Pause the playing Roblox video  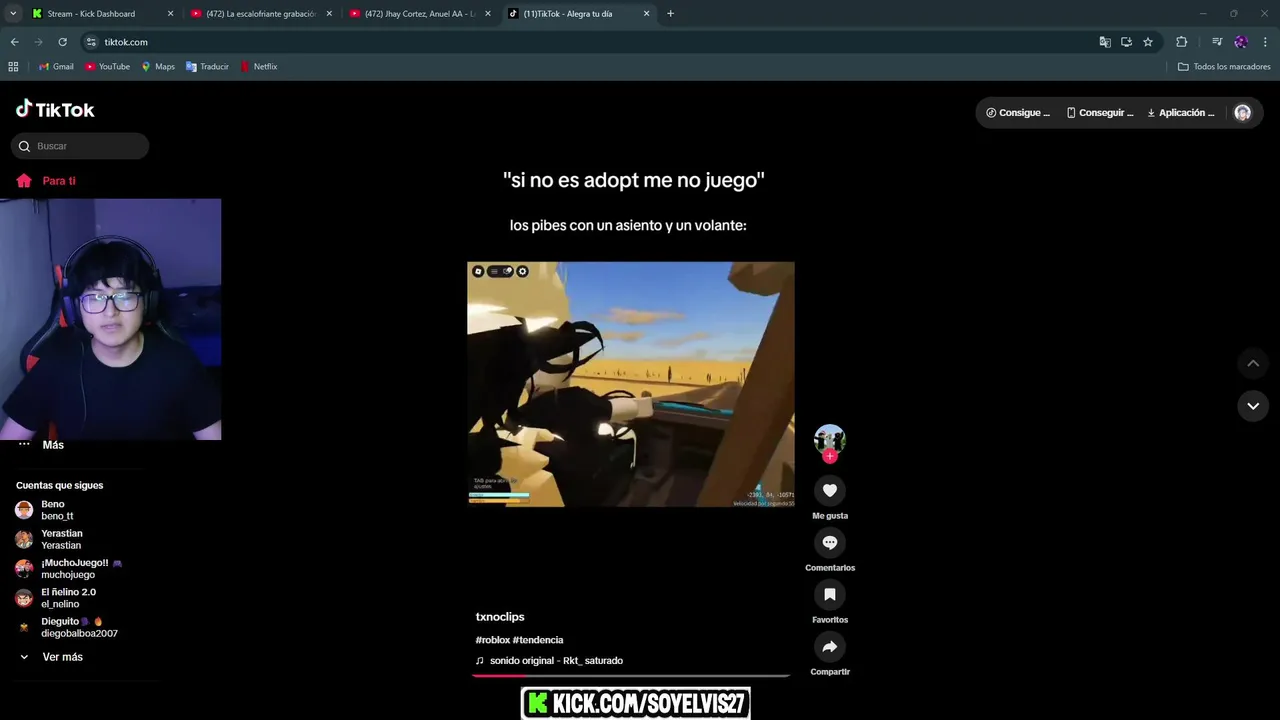point(631,384)
